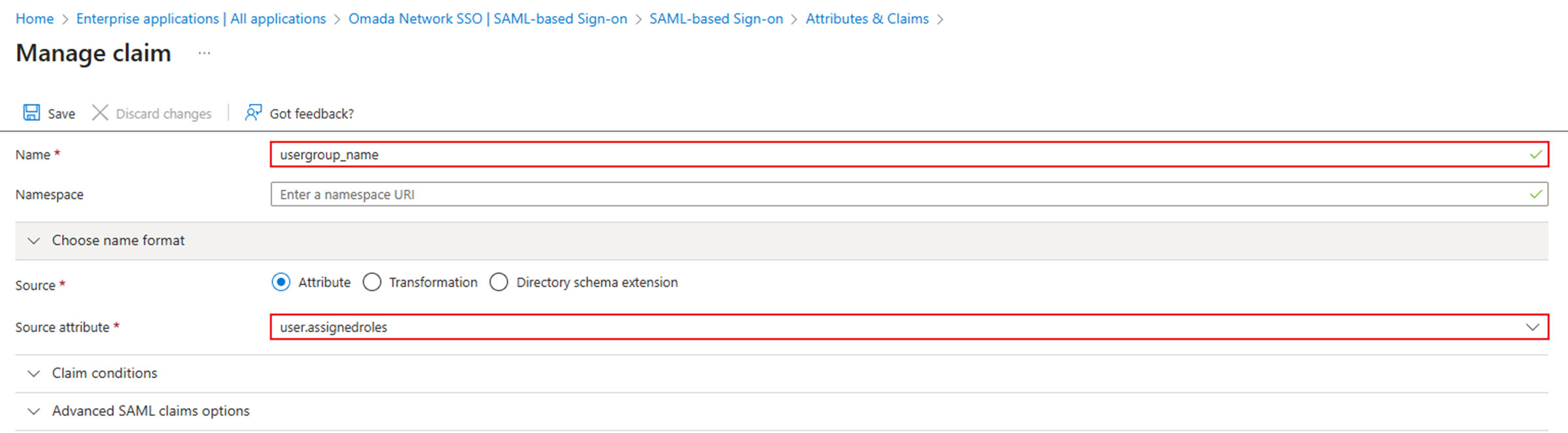Click the Discard changes X icon

[100, 113]
